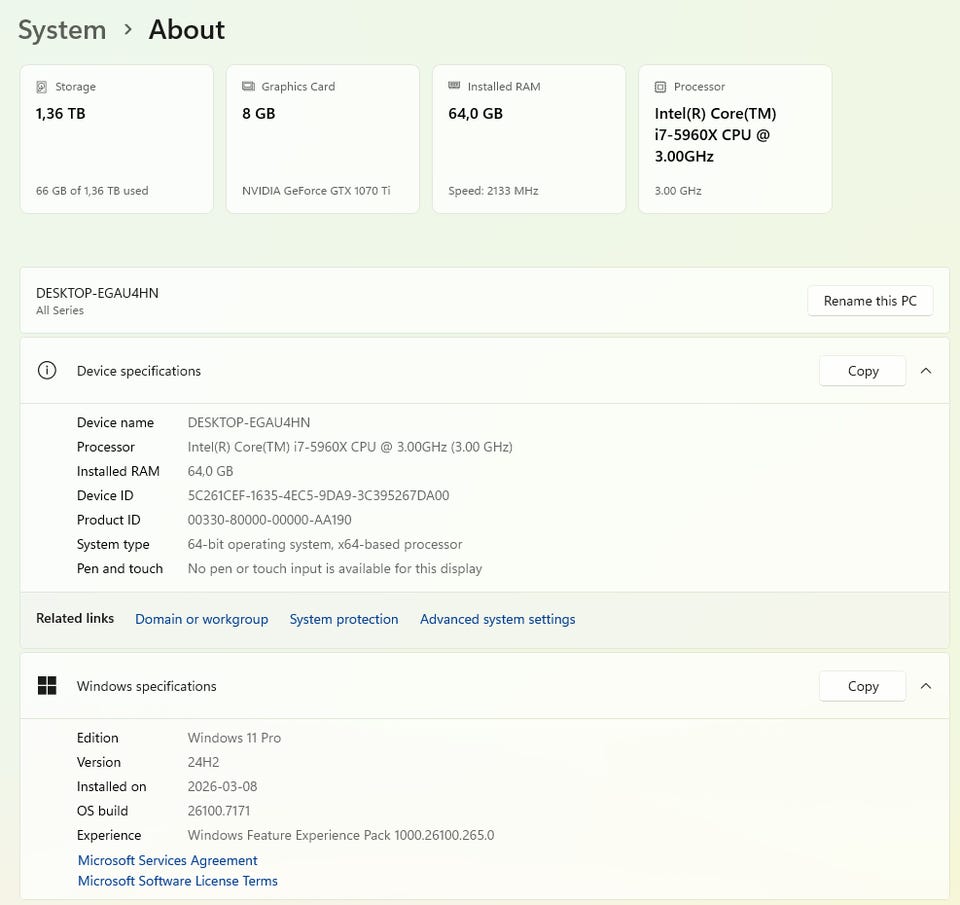Copy the Windows specifications
The height and width of the screenshot is (905, 960).
[x=862, y=686]
